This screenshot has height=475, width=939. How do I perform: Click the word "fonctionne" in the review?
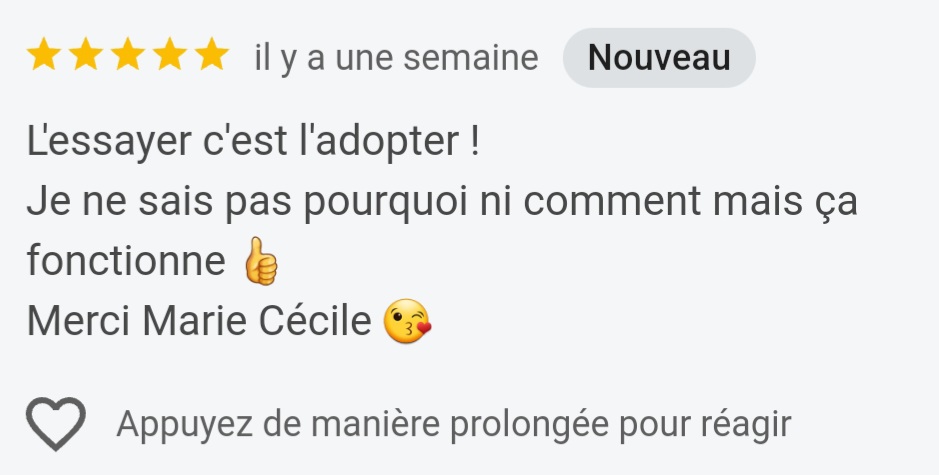point(126,262)
